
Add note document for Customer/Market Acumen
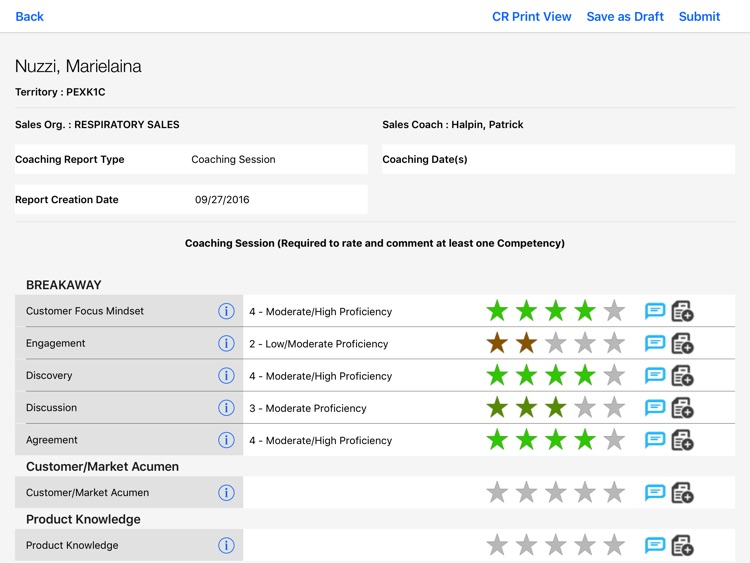pos(683,493)
